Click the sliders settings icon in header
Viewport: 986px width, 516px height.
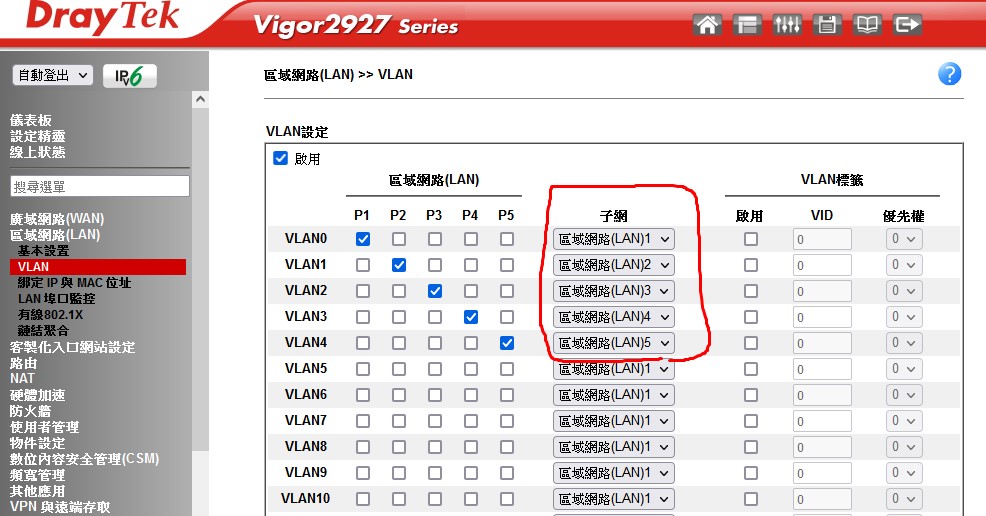tap(787, 25)
